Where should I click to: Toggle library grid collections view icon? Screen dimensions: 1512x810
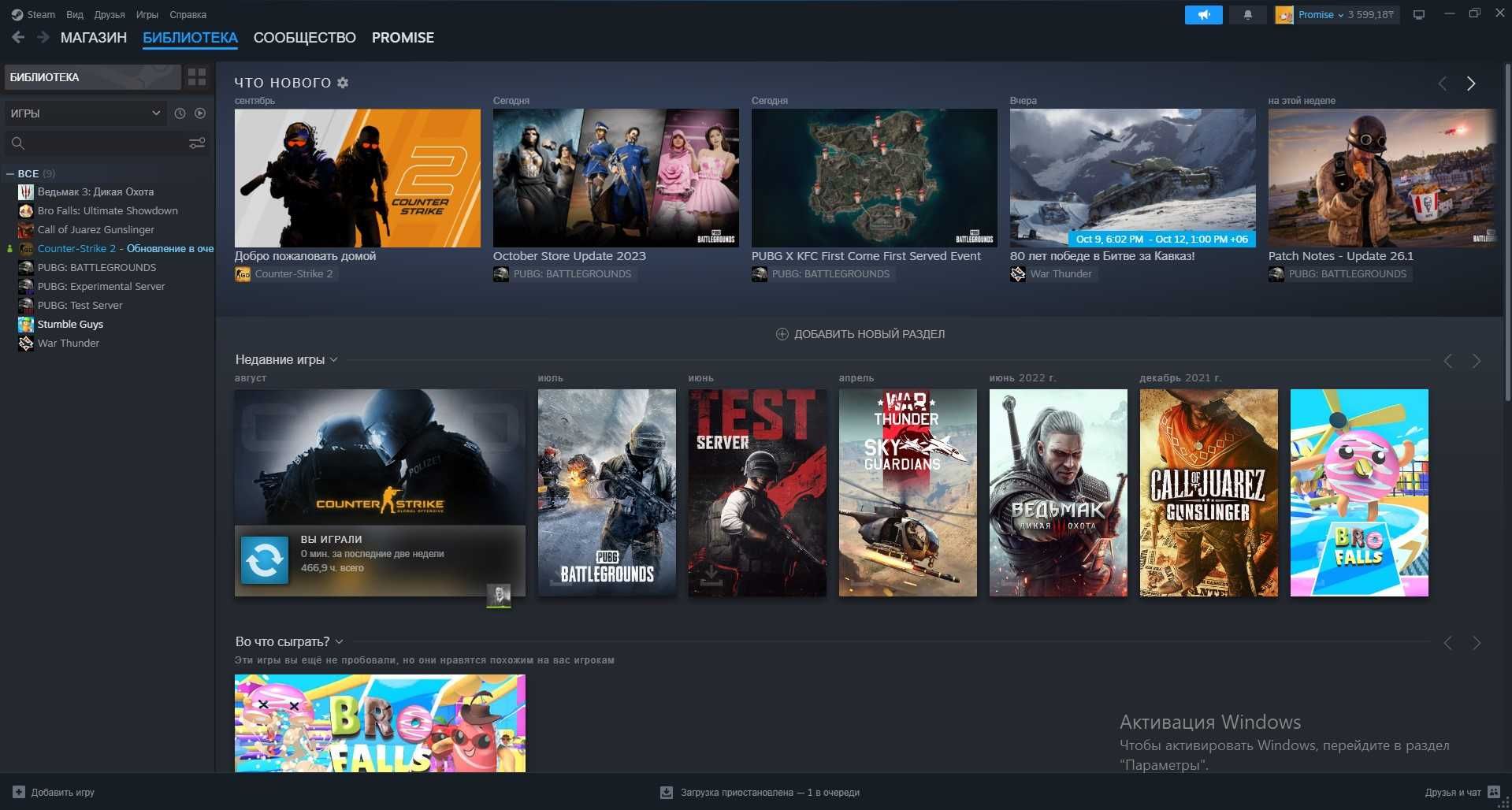[197, 76]
